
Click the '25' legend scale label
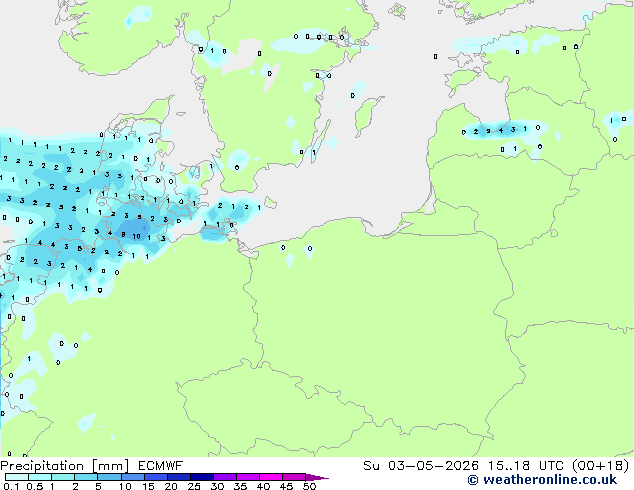click(x=194, y=486)
